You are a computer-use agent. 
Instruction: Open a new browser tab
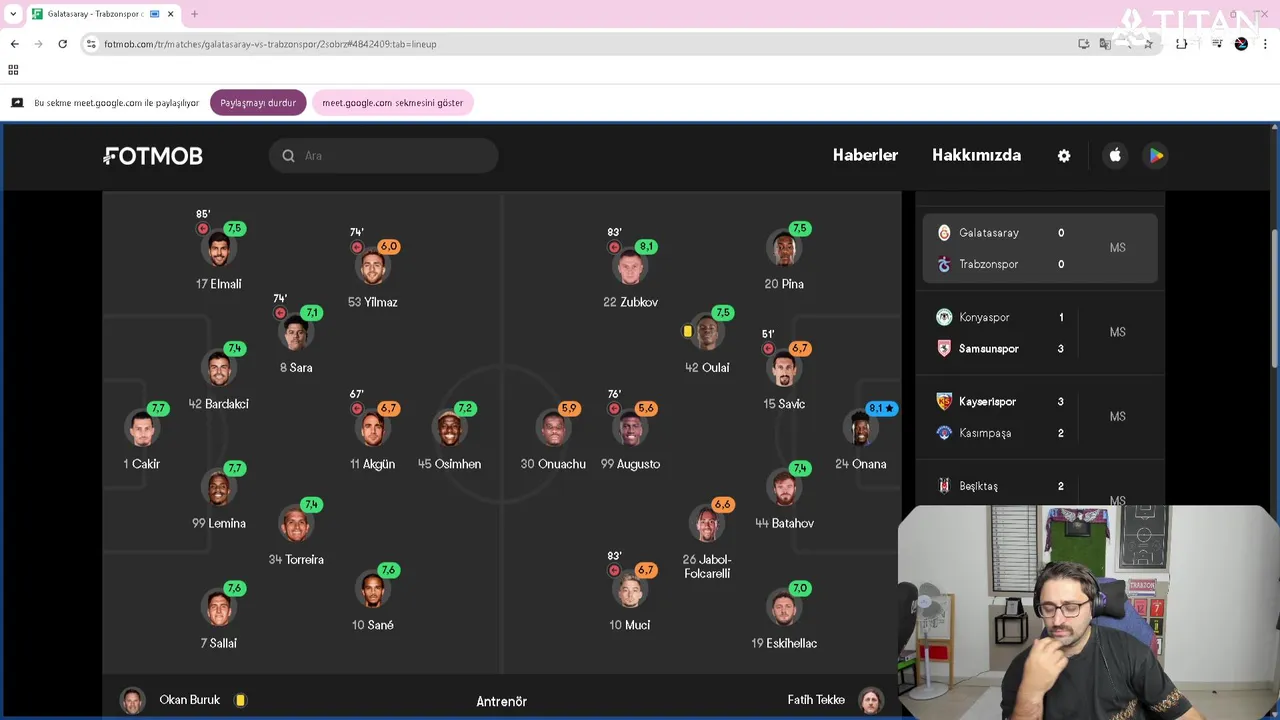[x=194, y=14]
